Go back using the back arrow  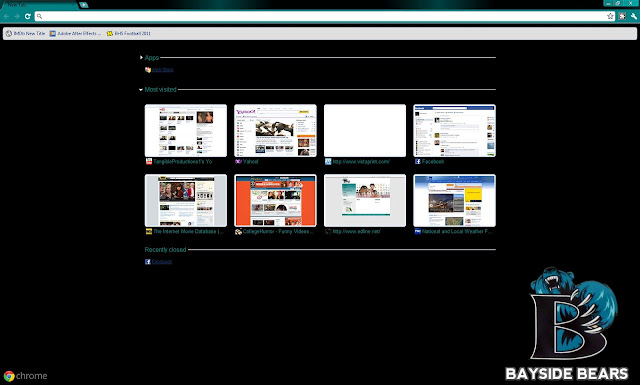click(x=6, y=16)
